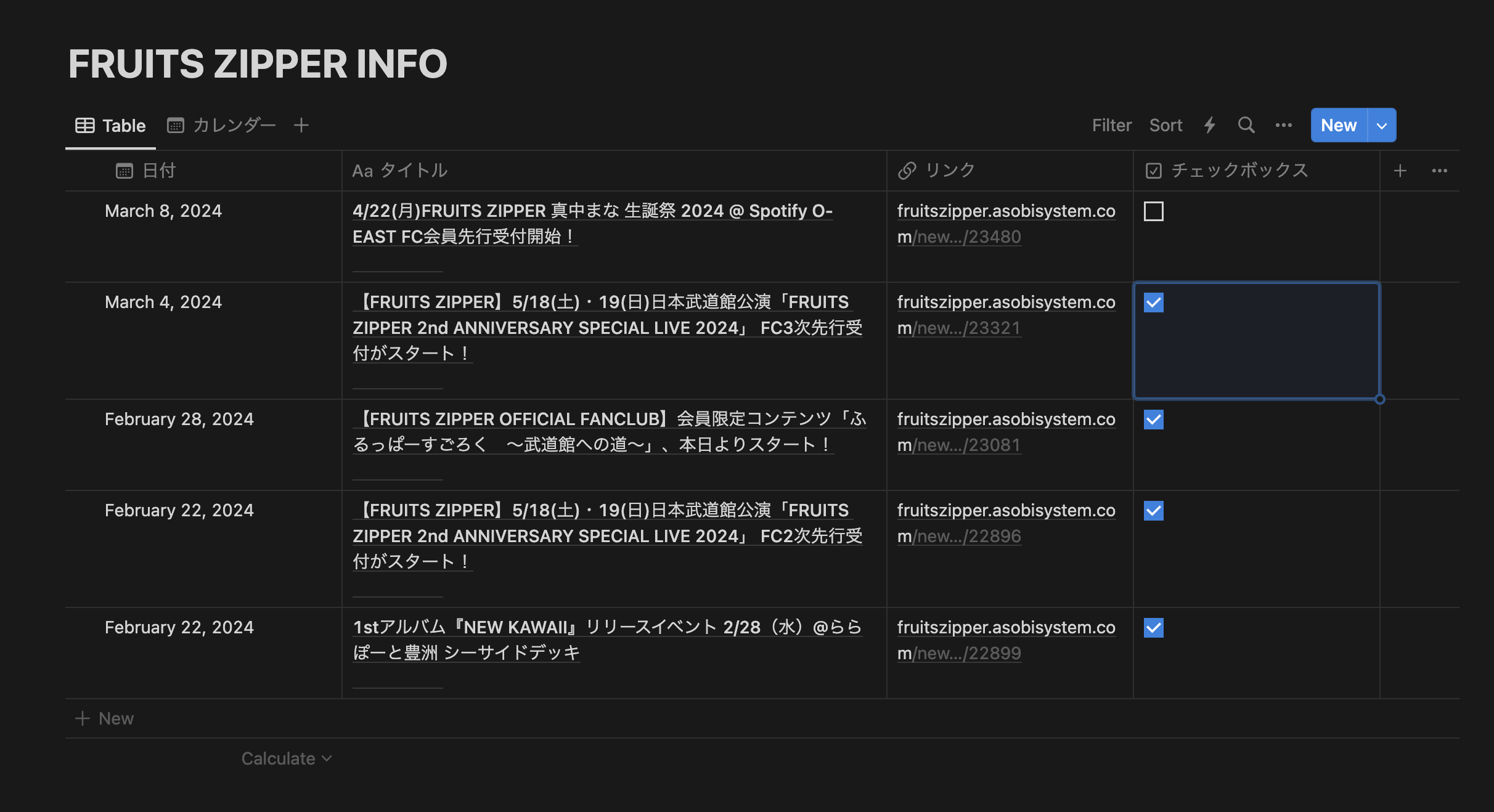The width and height of the screenshot is (1494, 812).
Task: Open the database search icon
Action: coord(1246,125)
